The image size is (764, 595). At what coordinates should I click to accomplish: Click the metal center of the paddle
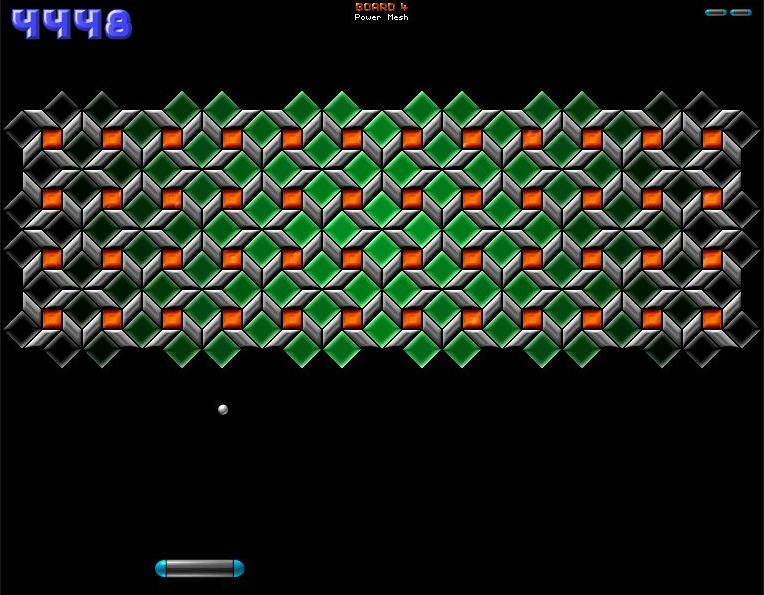200,568
